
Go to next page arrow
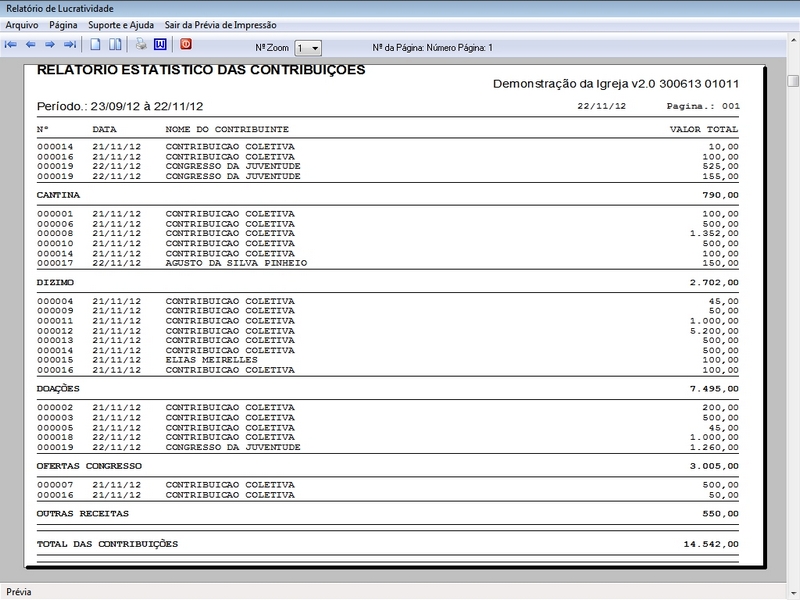(50, 45)
